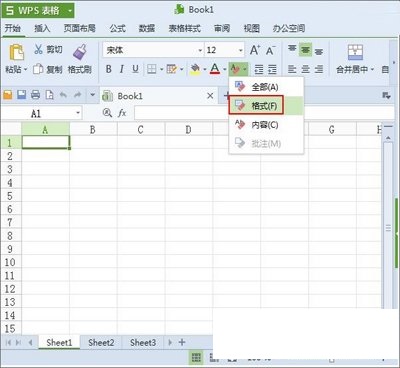Viewport: 400px width, 368px height.
Task: Align text right
Action: coord(319,69)
